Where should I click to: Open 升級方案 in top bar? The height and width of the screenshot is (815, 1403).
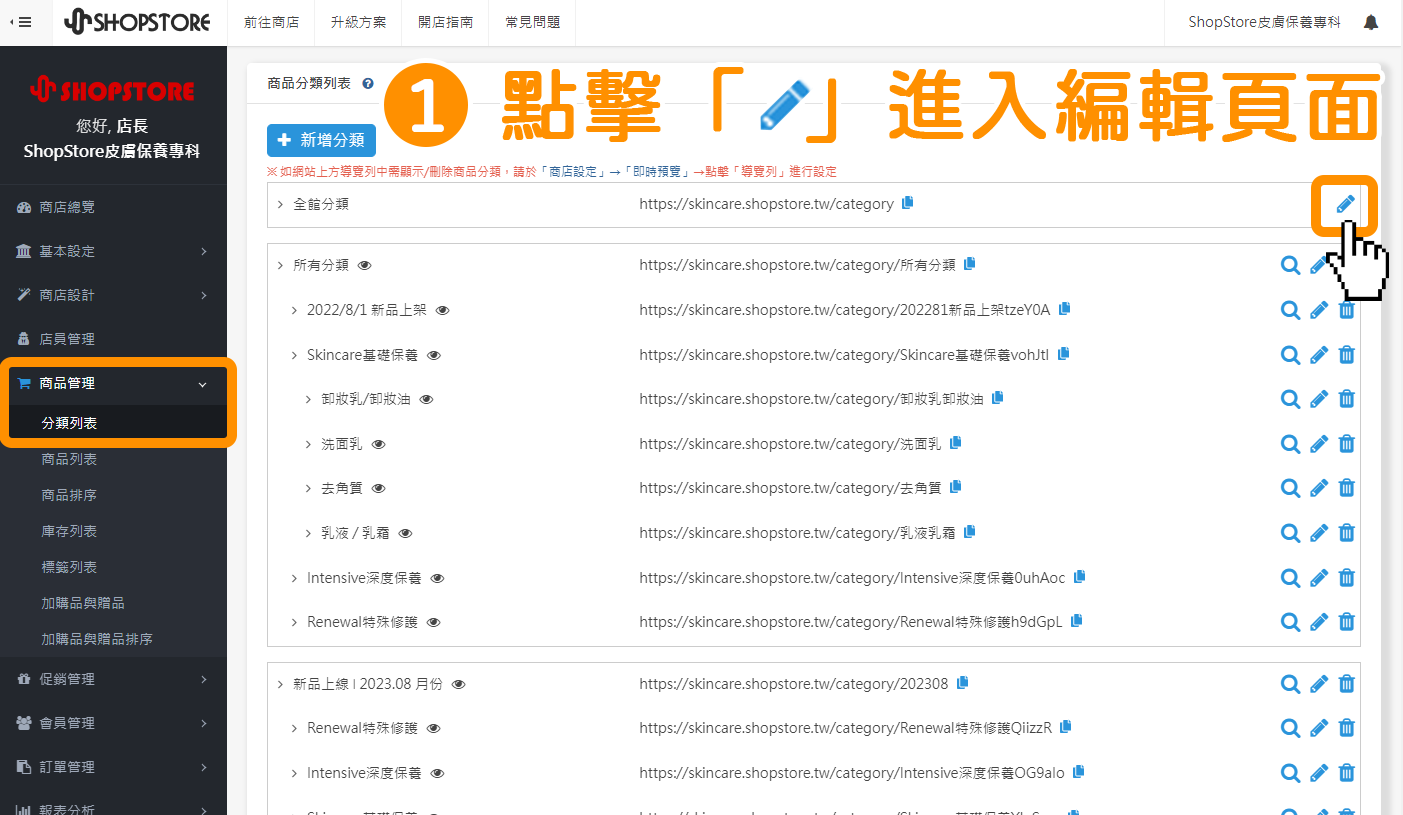[358, 22]
